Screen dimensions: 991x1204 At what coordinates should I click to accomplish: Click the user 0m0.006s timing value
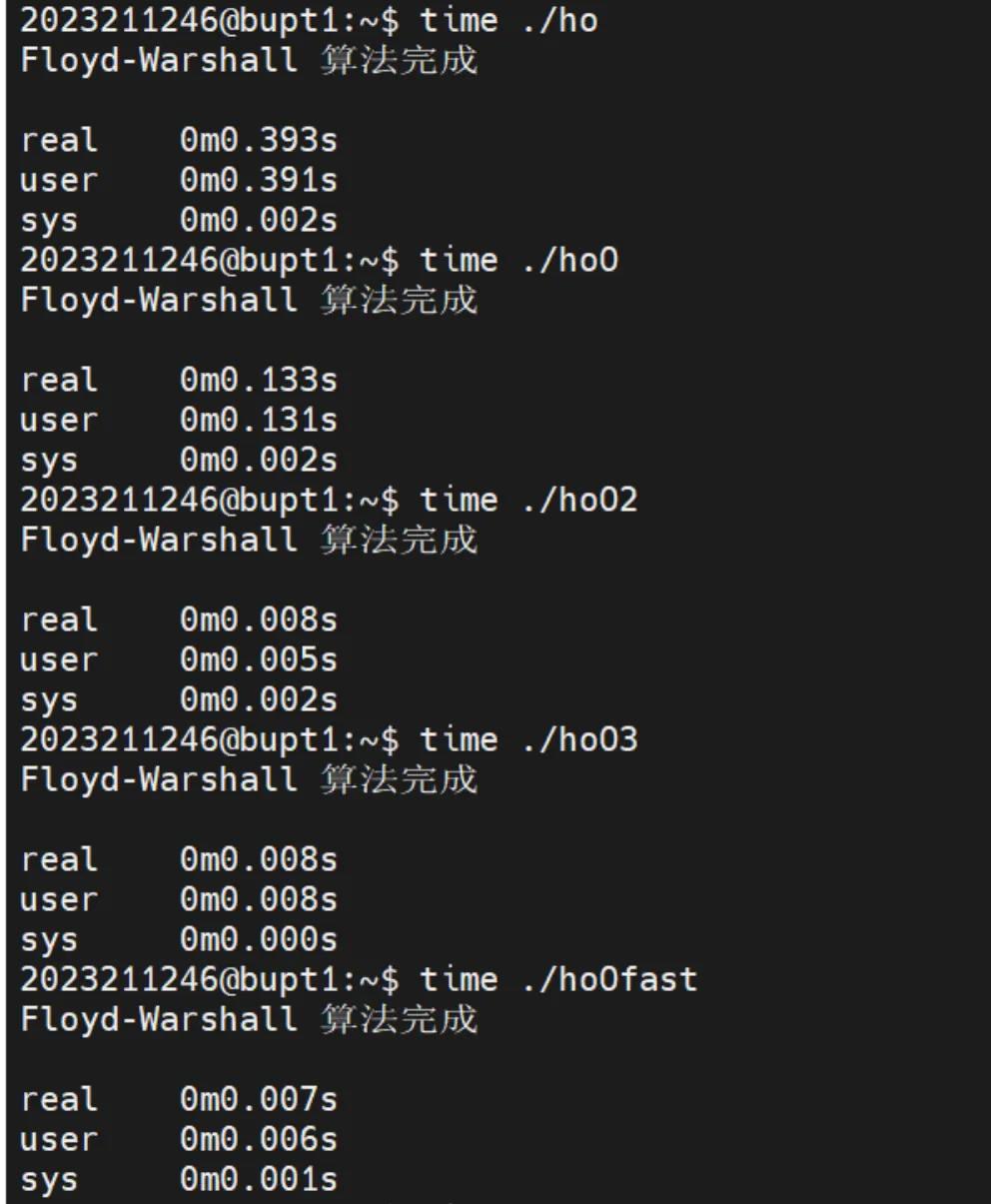point(259,1139)
